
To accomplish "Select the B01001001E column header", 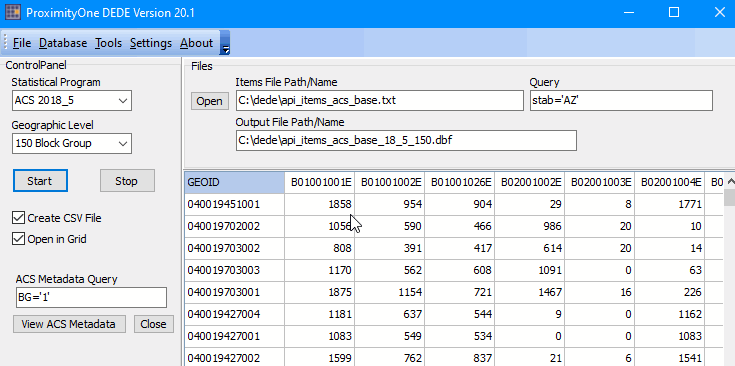I will coord(320,182).
